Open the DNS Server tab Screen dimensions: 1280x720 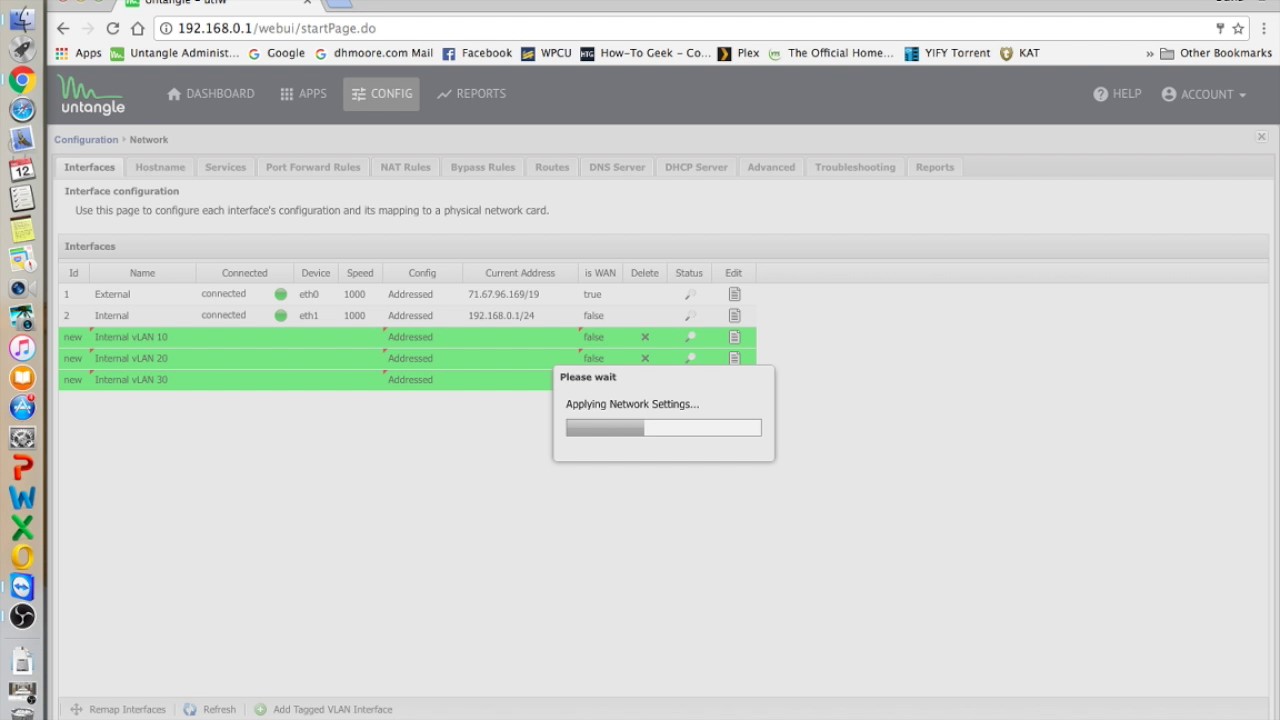[617, 167]
